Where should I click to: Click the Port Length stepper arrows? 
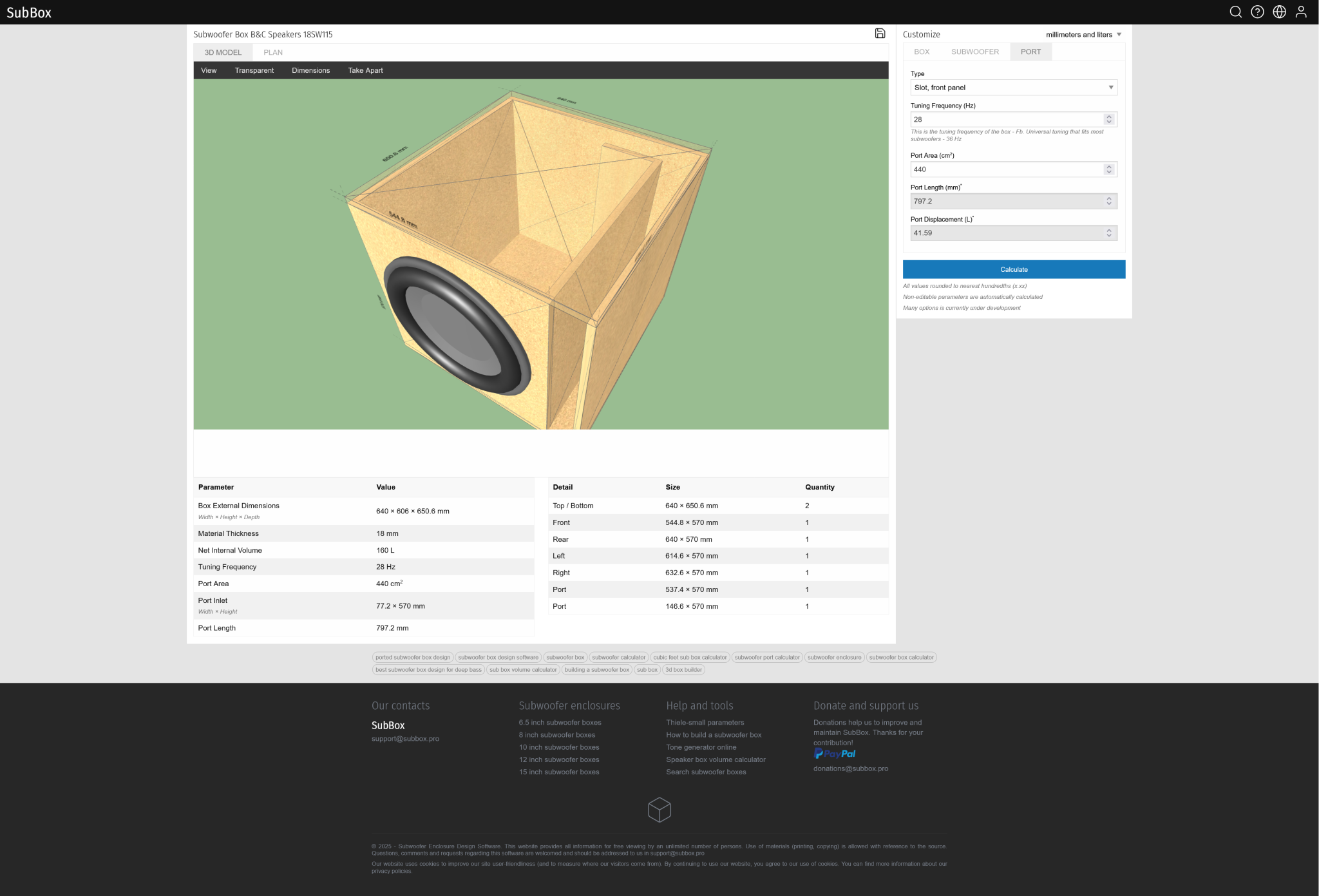1108,201
